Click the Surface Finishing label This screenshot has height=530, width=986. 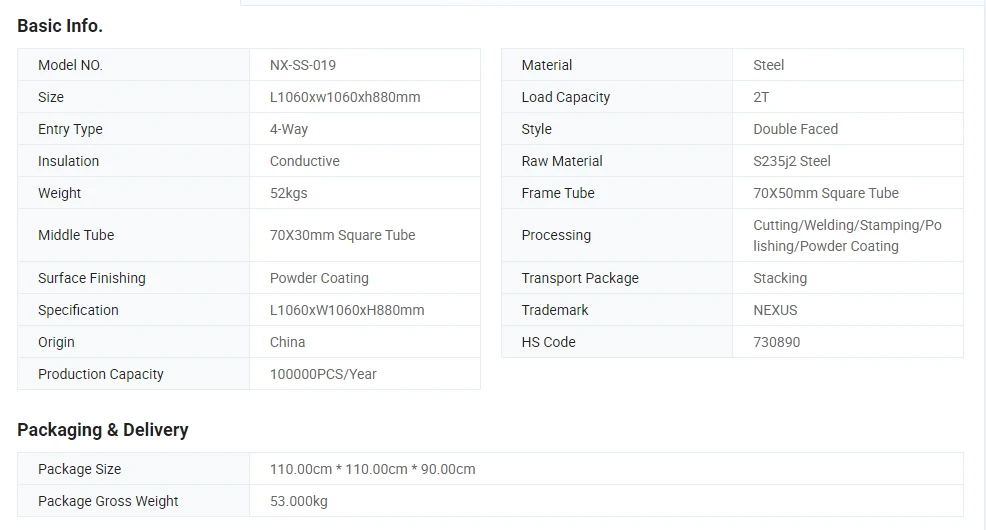92,279
